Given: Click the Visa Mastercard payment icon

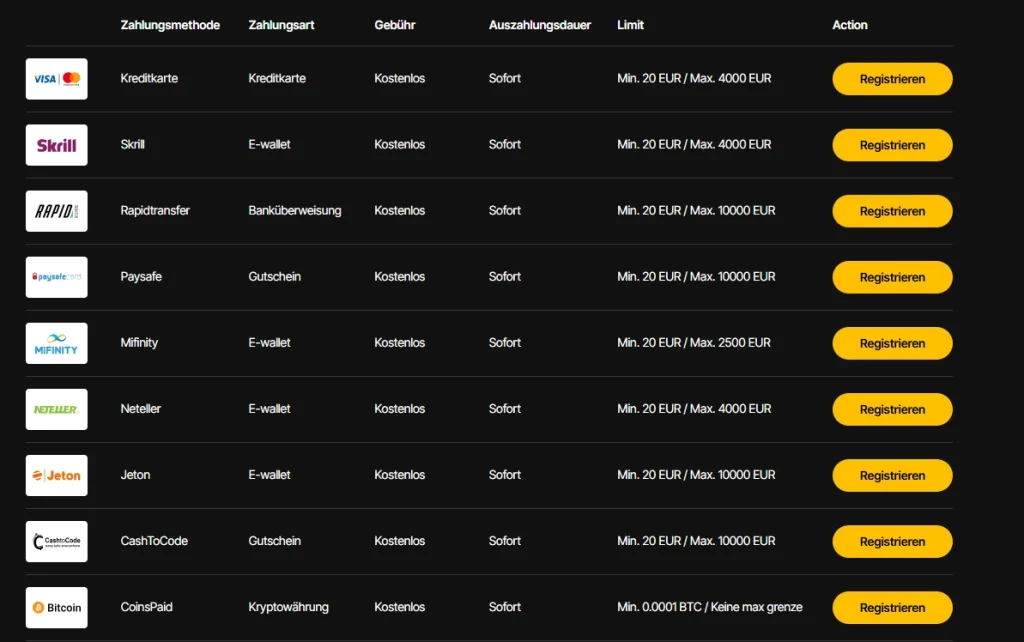Looking at the screenshot, I should [56, 78].
